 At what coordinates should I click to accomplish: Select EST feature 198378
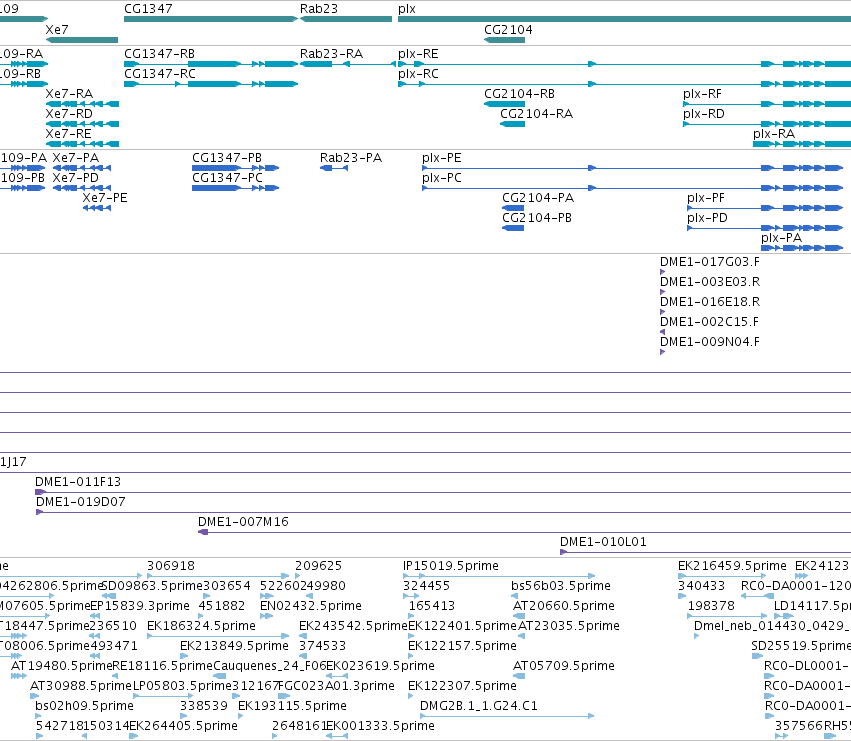(x=727, y=616)
